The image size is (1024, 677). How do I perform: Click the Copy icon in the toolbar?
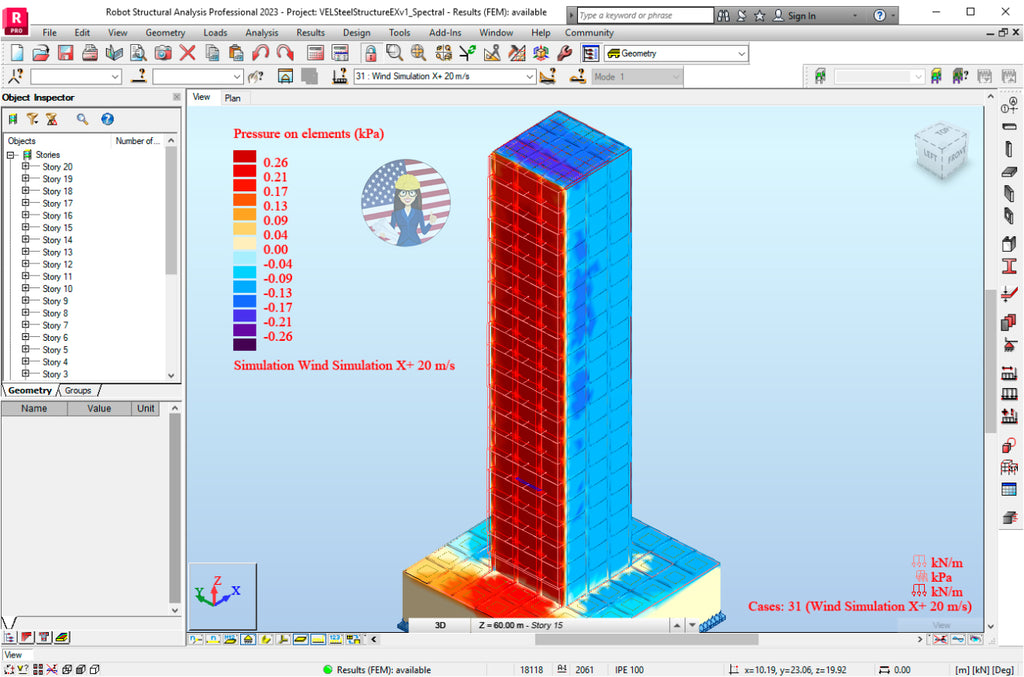pos(212,53)
